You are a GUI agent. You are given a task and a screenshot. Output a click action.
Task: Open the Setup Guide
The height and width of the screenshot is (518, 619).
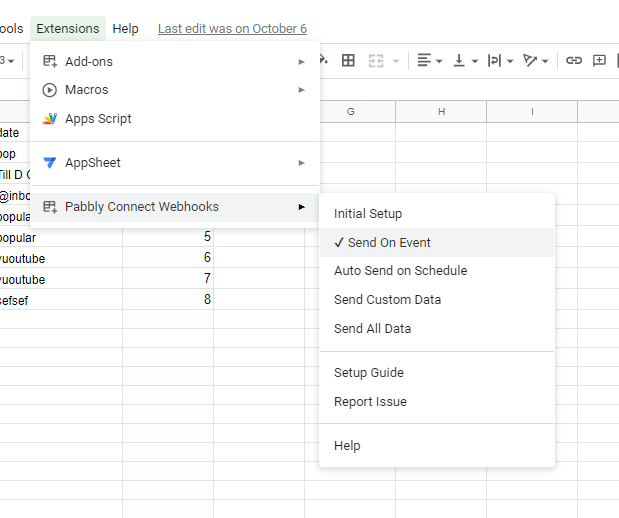pyautogui.click(x=437, y=373)
